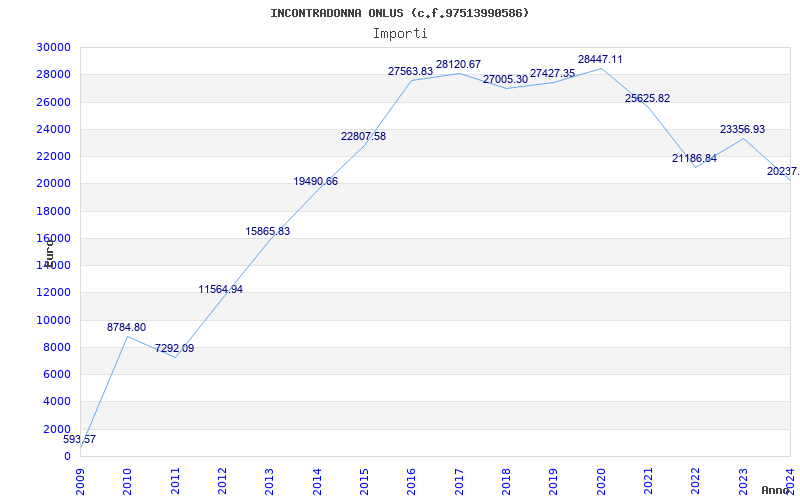
Task: Click the 26000 y-axis tick label
Action: (54, 102)
